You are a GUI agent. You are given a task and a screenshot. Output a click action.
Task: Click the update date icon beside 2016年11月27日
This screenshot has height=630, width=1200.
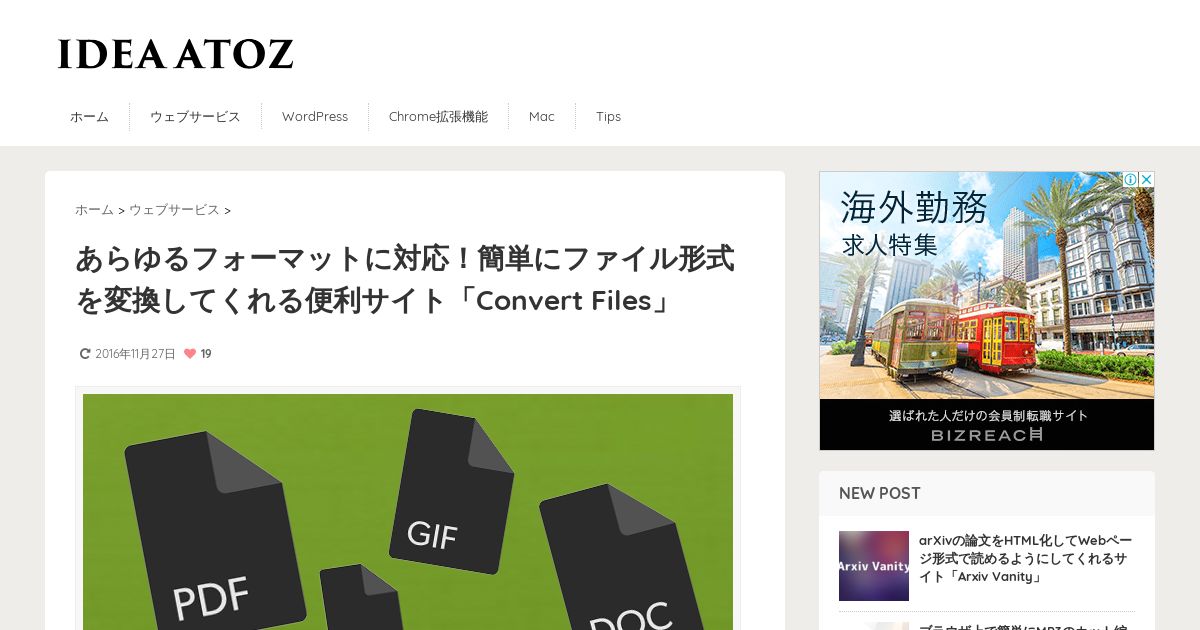[85, 354]
